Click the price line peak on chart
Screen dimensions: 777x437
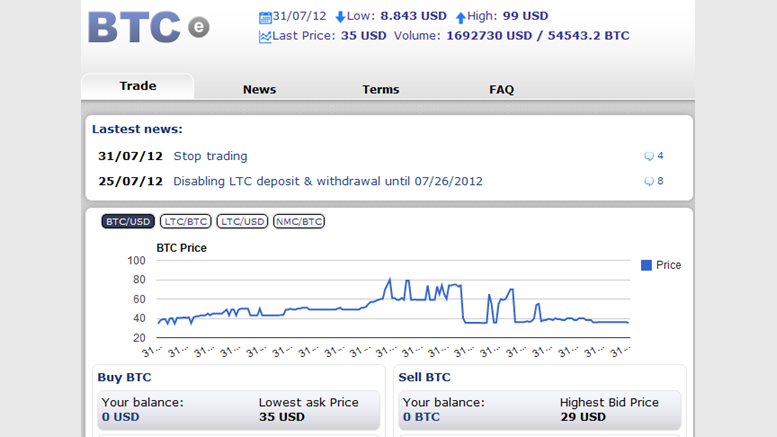click(389, 279)
